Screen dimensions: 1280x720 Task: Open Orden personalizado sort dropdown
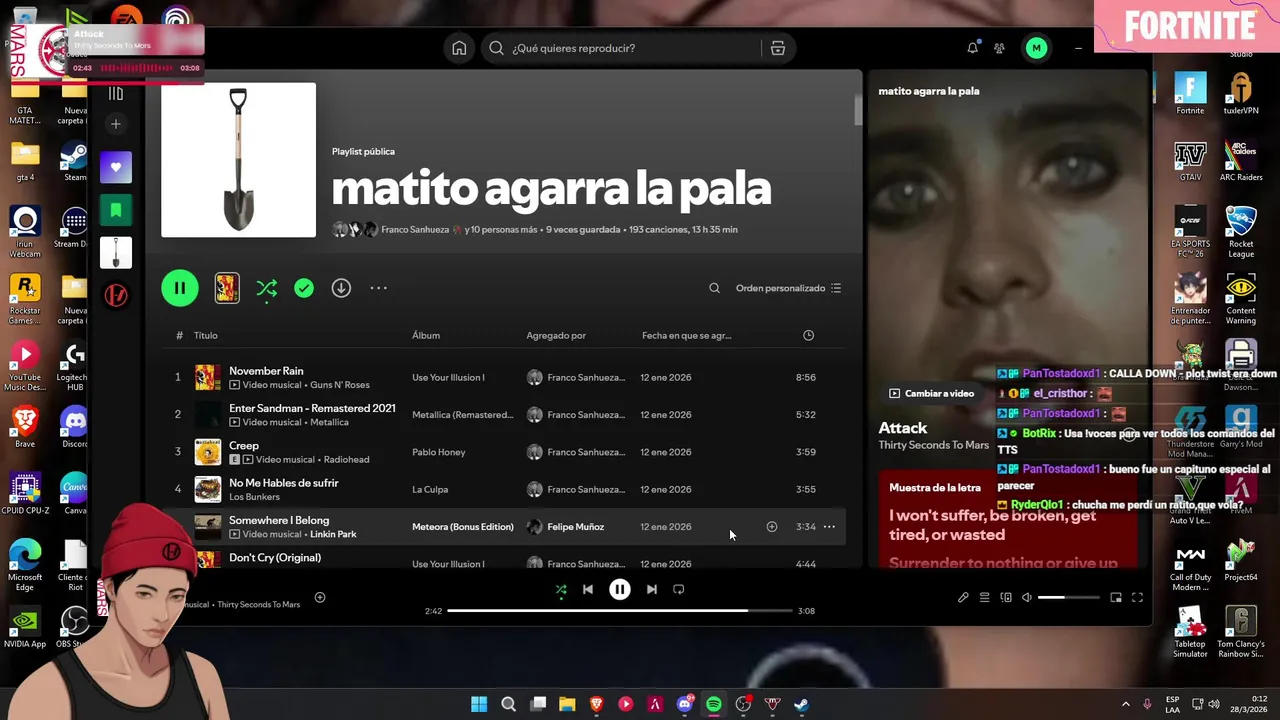(x=788, y=288)
